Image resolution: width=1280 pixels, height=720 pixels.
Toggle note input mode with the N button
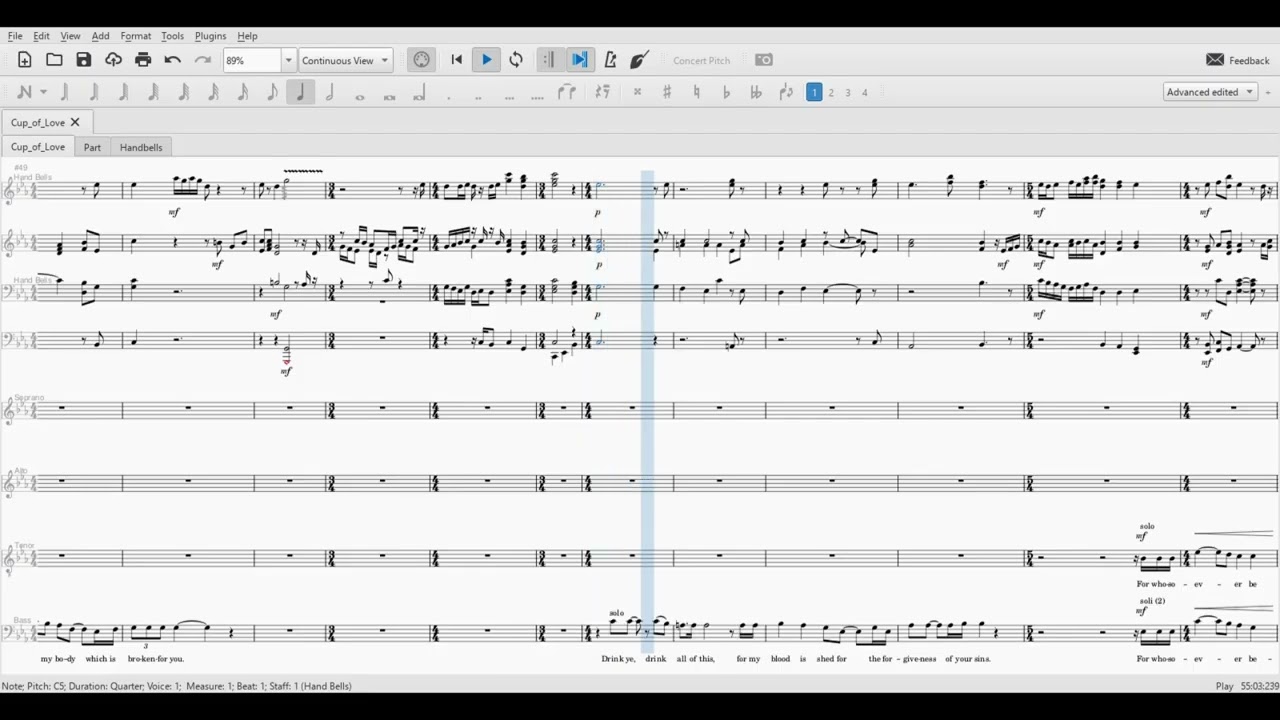(x=25, y=92)
